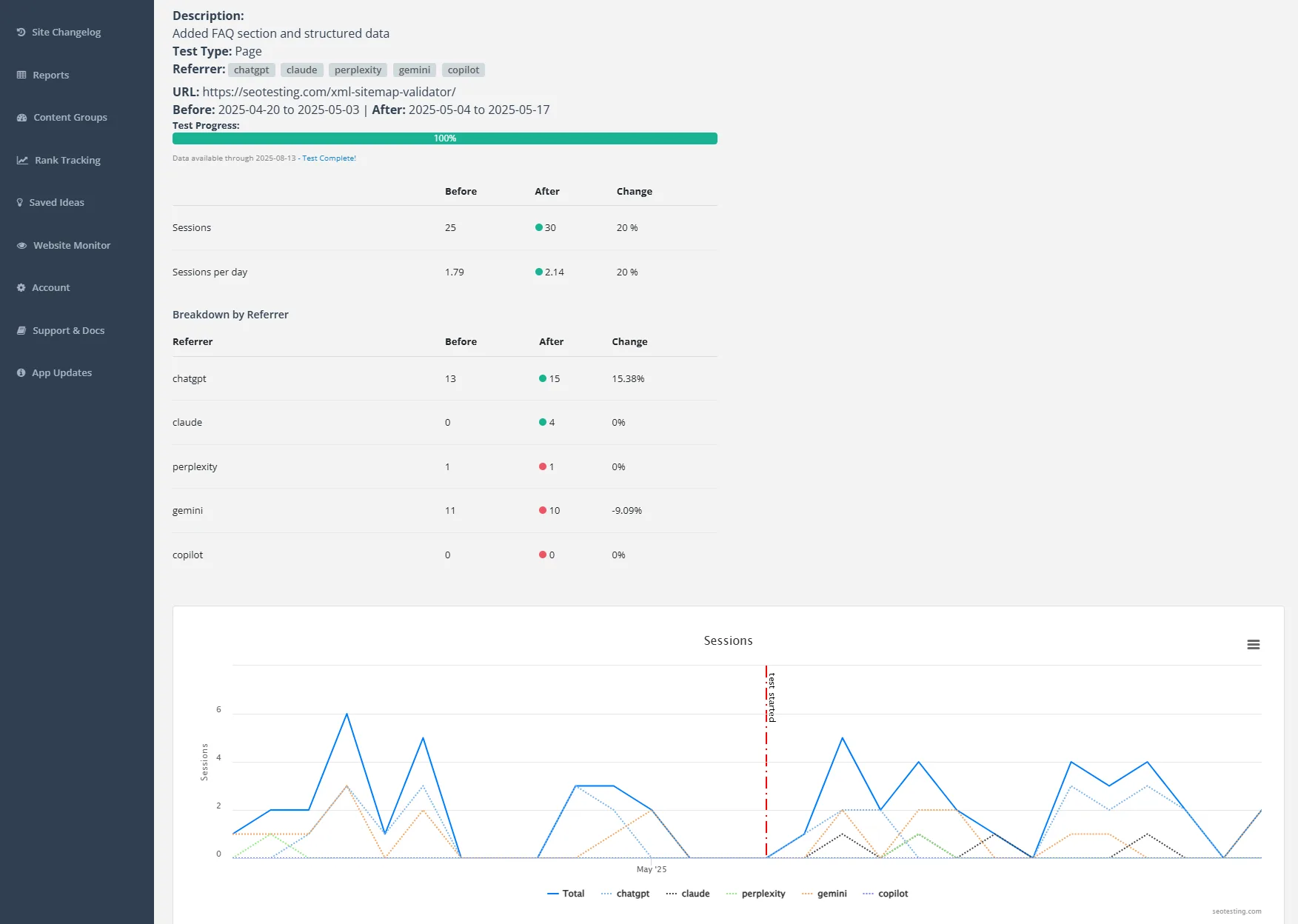Click the Website Monitor eye icon
The image size is (1298, 924).
[22, 246]
